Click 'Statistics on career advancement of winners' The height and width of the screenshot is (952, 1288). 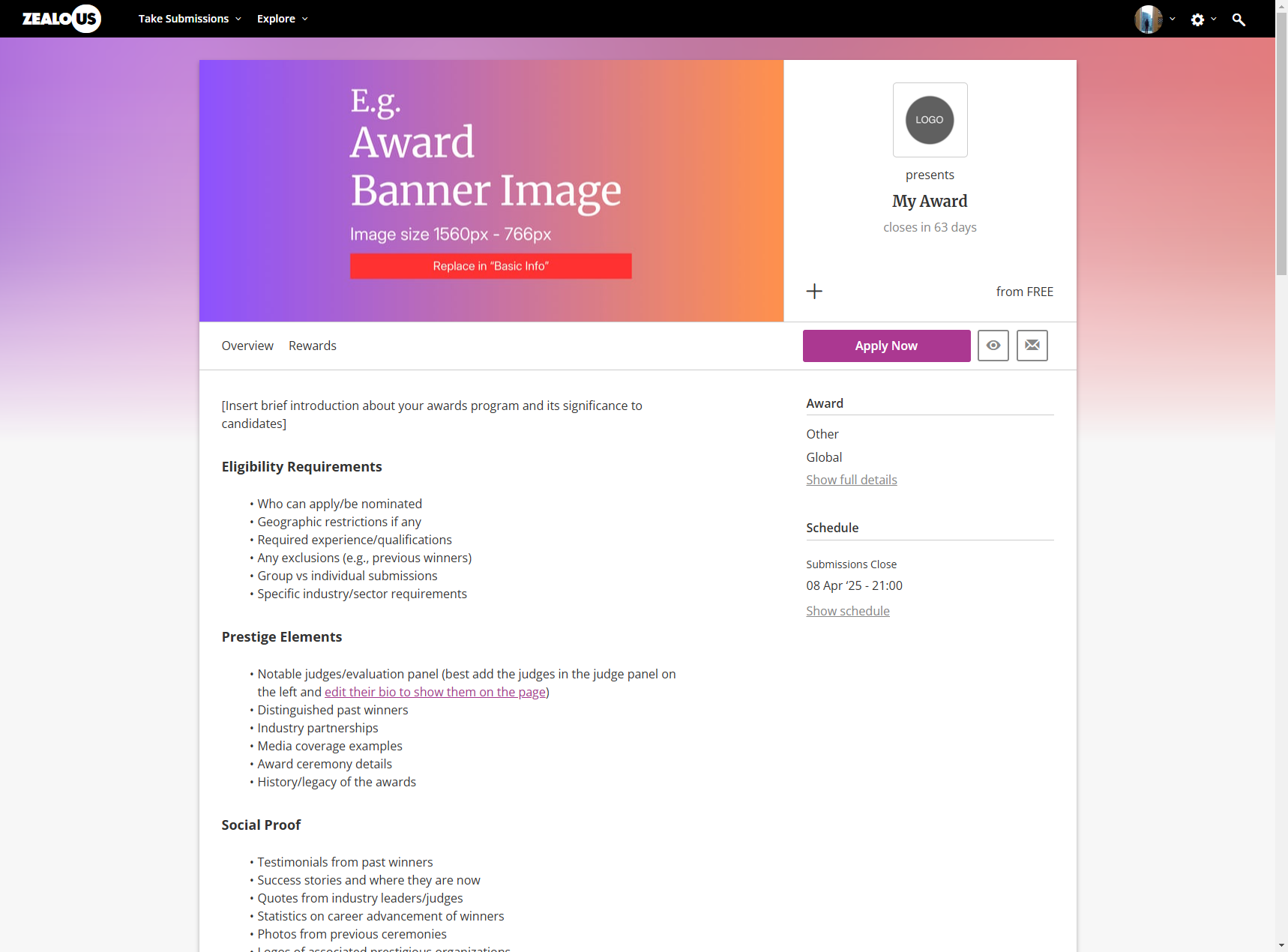(x=381, y=916)
